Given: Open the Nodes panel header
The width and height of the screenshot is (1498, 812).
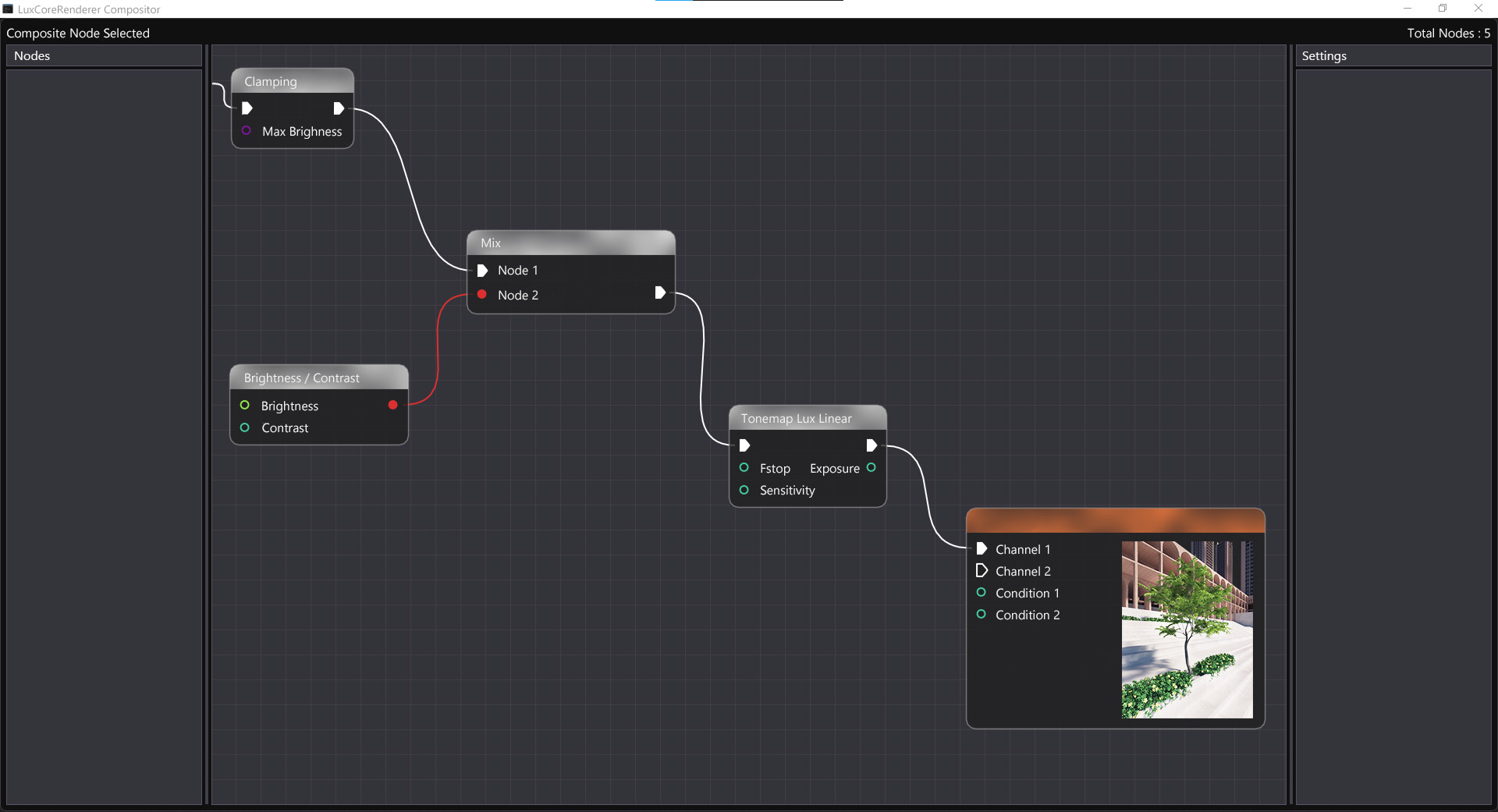Looking at the screenshot, I should click(104, 56).
